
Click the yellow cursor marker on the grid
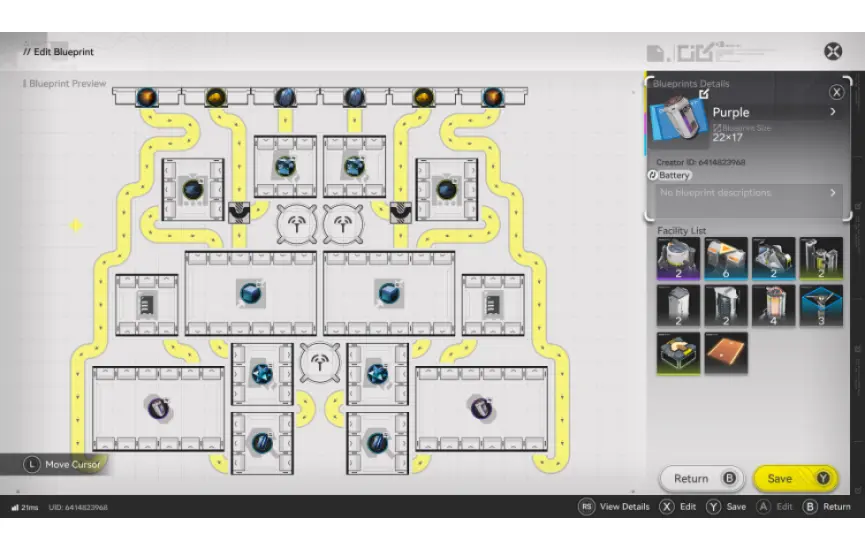[76, 226]
